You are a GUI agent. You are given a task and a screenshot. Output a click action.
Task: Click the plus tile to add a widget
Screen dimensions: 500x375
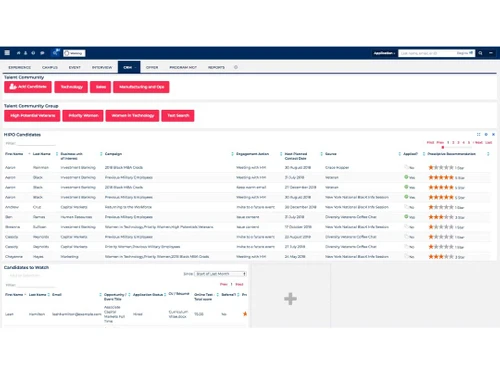point(290,299)
